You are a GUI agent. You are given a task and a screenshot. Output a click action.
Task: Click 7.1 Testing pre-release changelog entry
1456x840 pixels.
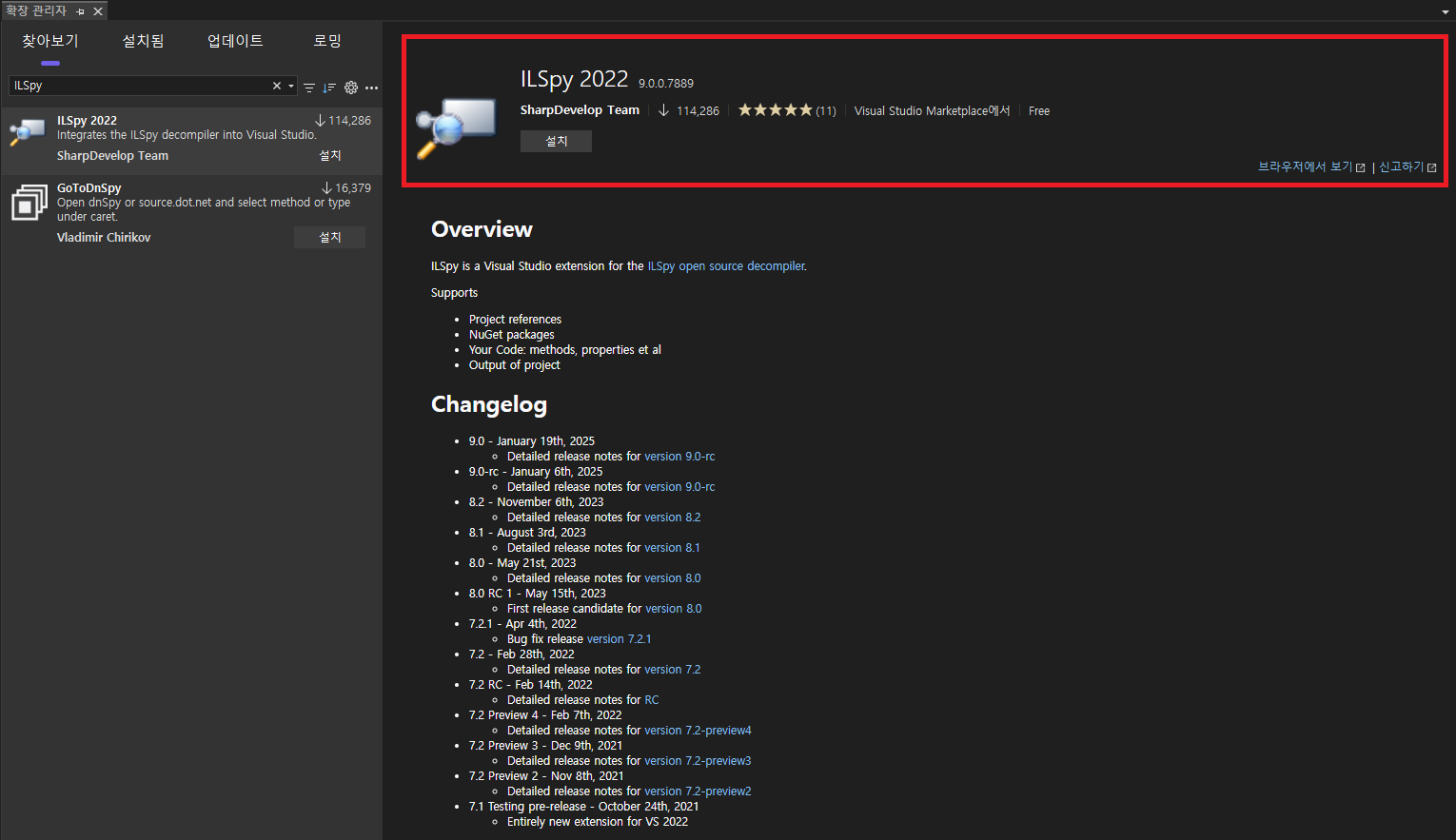pyautogui.click(x=583, y=807)
